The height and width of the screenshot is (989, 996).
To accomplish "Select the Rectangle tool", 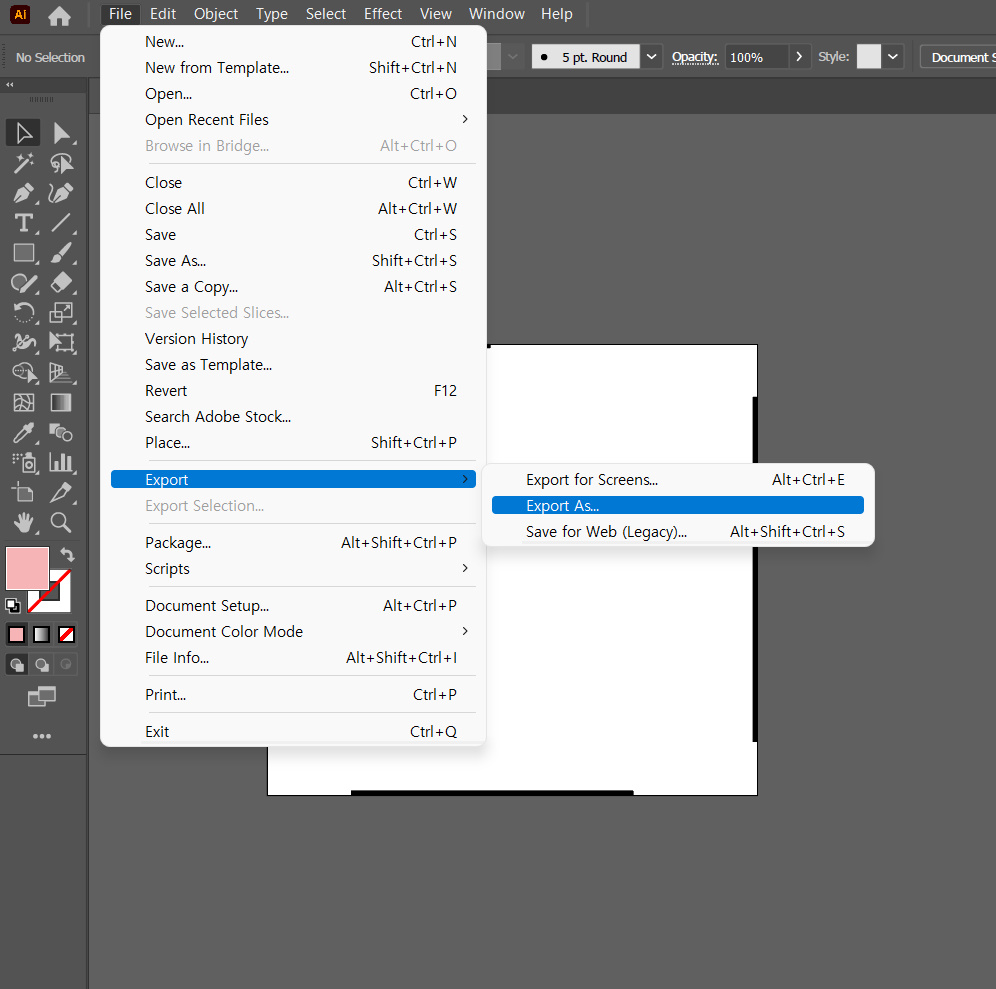I will pos(24,253).
